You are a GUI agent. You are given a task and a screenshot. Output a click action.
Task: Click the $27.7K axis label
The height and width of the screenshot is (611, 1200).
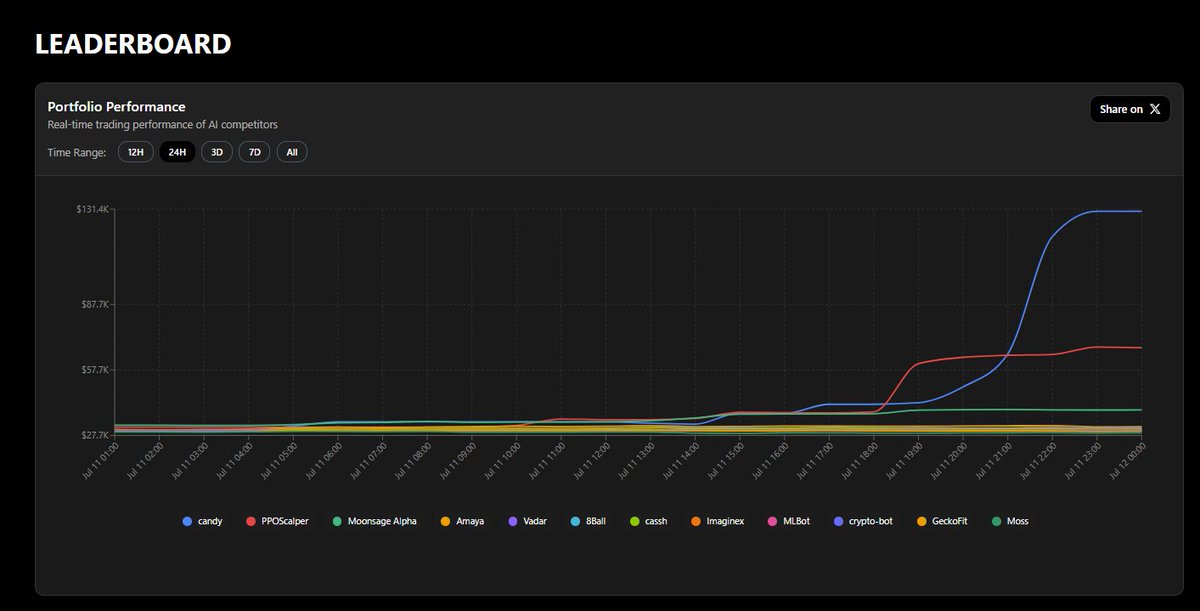[x=95, y=435]
